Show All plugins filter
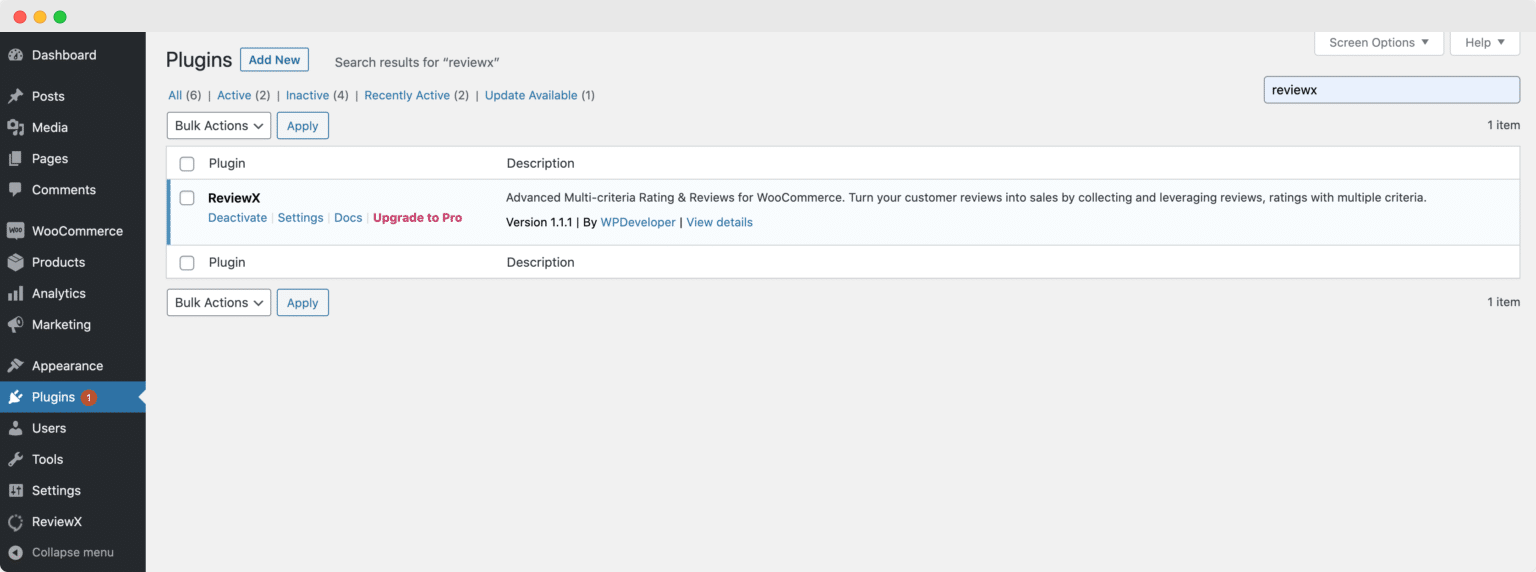This screenshot has width=1536, height=572. tap(175, 95)
